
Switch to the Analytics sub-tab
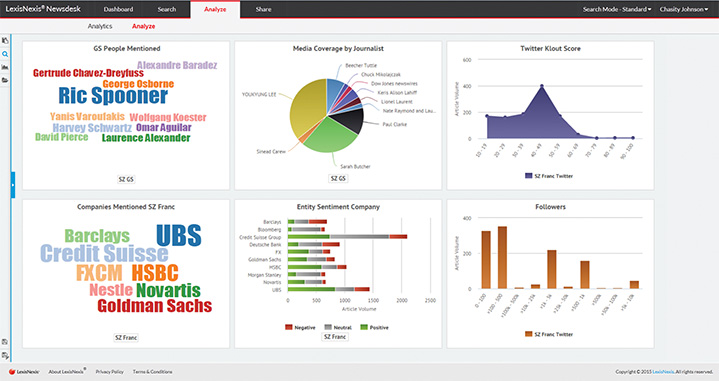tap(100, 26)
